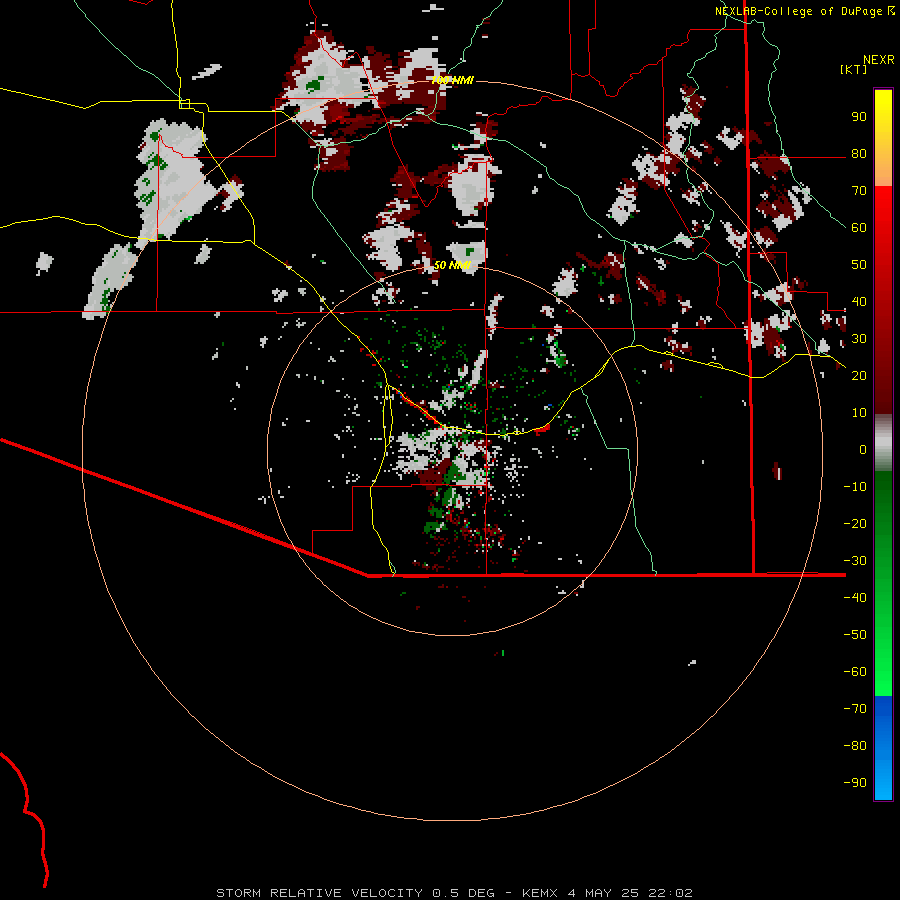The height and width of the screenshot is (900, 900).
Task: Click the 100 NMI range ring label
Action: pos(452,80)
